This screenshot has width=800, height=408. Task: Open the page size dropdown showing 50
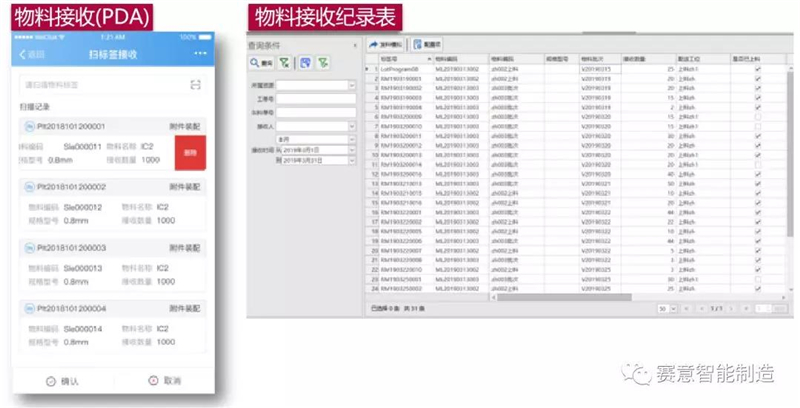pyautogui.click(x=663, y=308)
